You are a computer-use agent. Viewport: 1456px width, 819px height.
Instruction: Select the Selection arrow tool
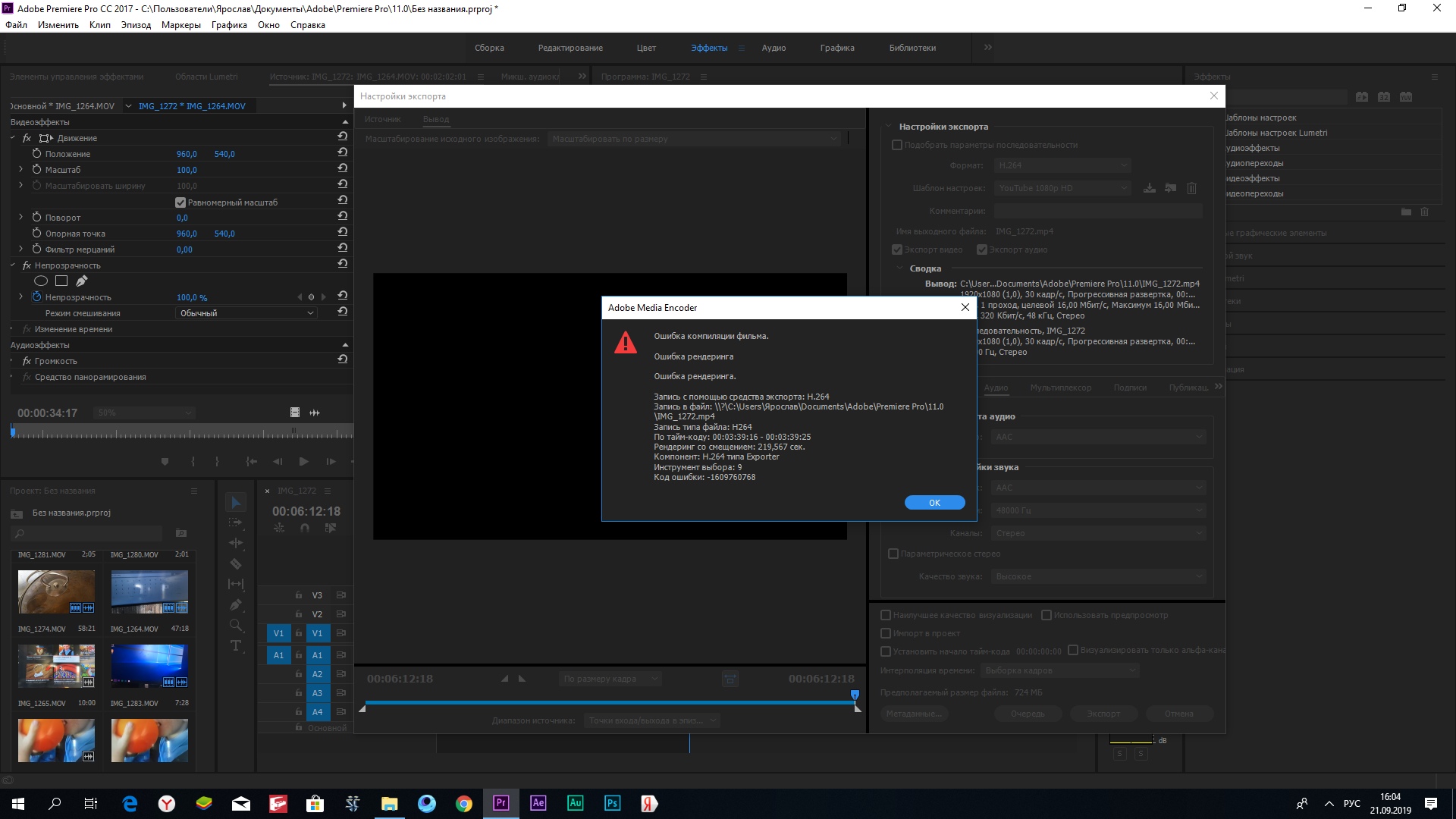click(236, 502)
